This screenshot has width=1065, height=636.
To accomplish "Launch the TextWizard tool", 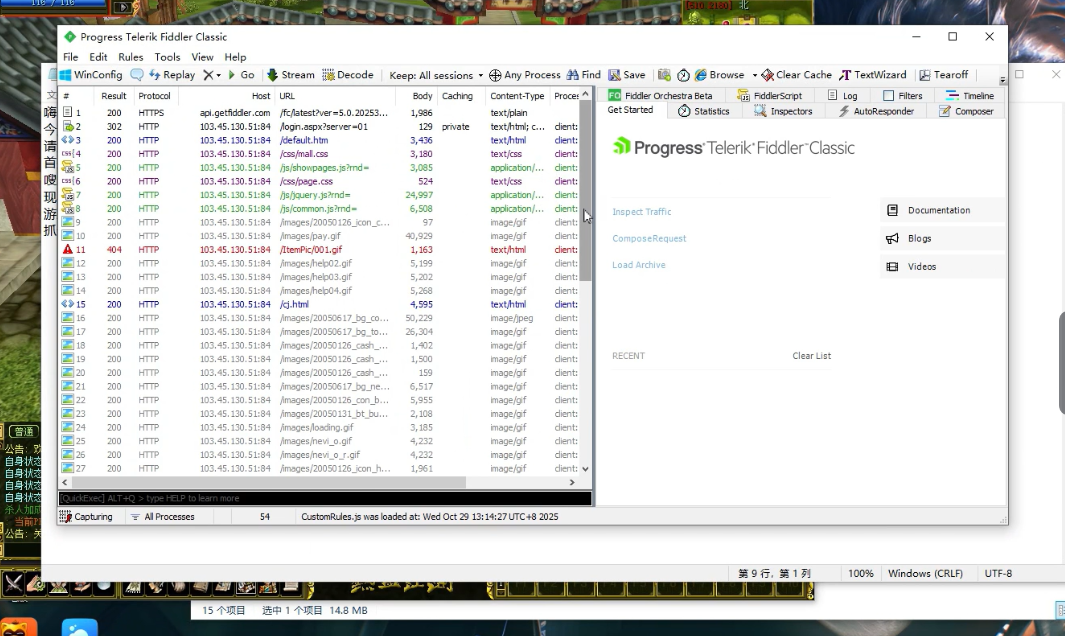I will coord(872,75).
